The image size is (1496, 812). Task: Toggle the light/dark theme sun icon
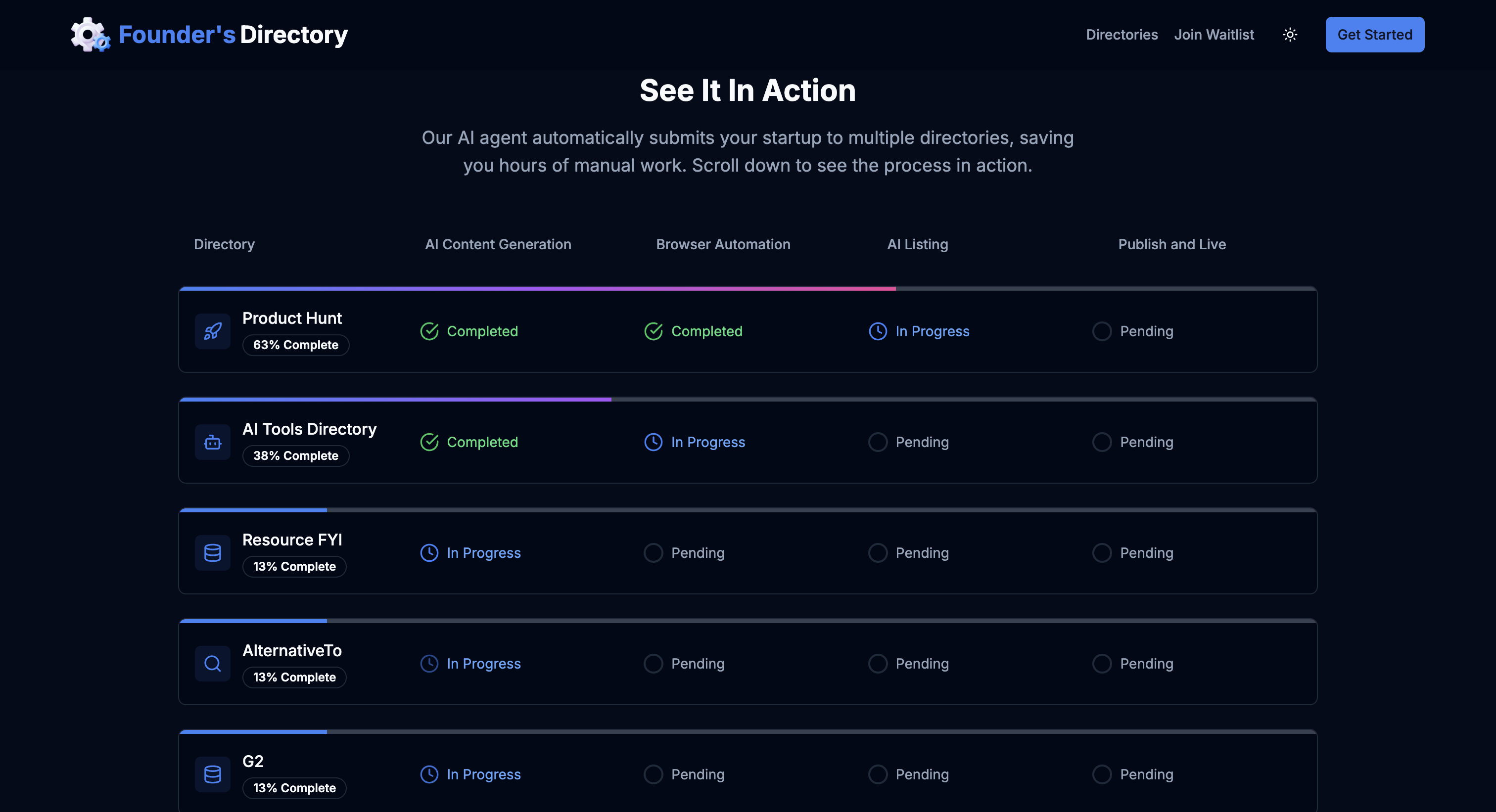click(1290, 35)
